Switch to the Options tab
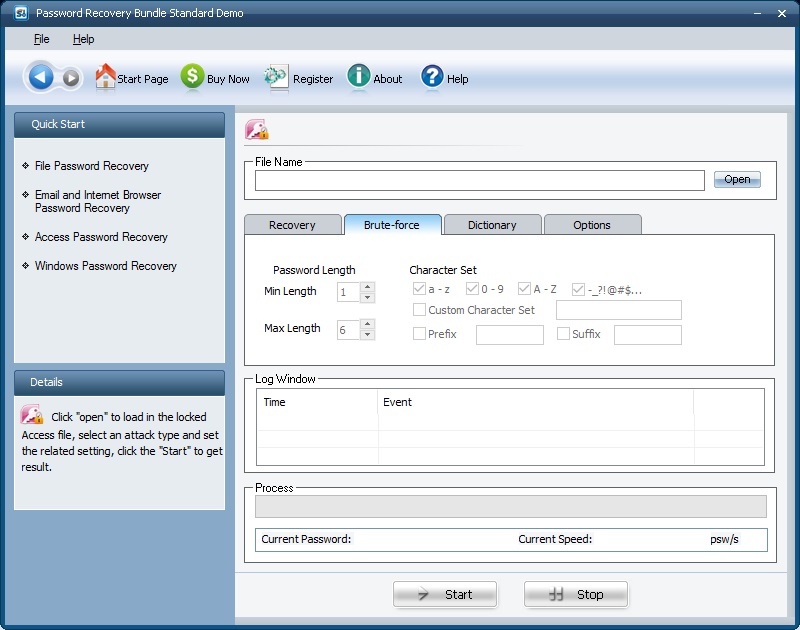800x630 pixels. [x=592, y=225]
